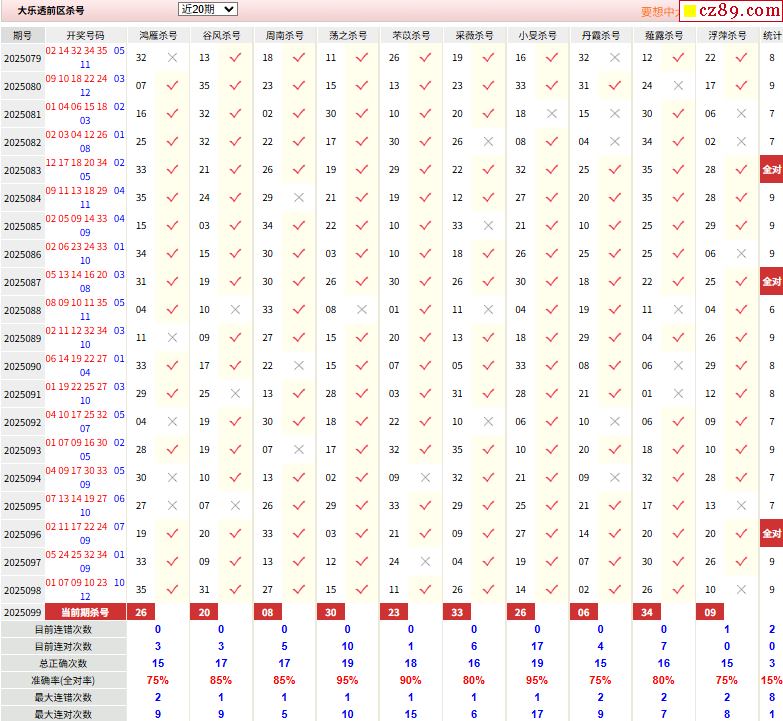Click the cross mark for 2025098 浮萍杀号
This screenshot has width=783, height=721.
click(742, 589)
